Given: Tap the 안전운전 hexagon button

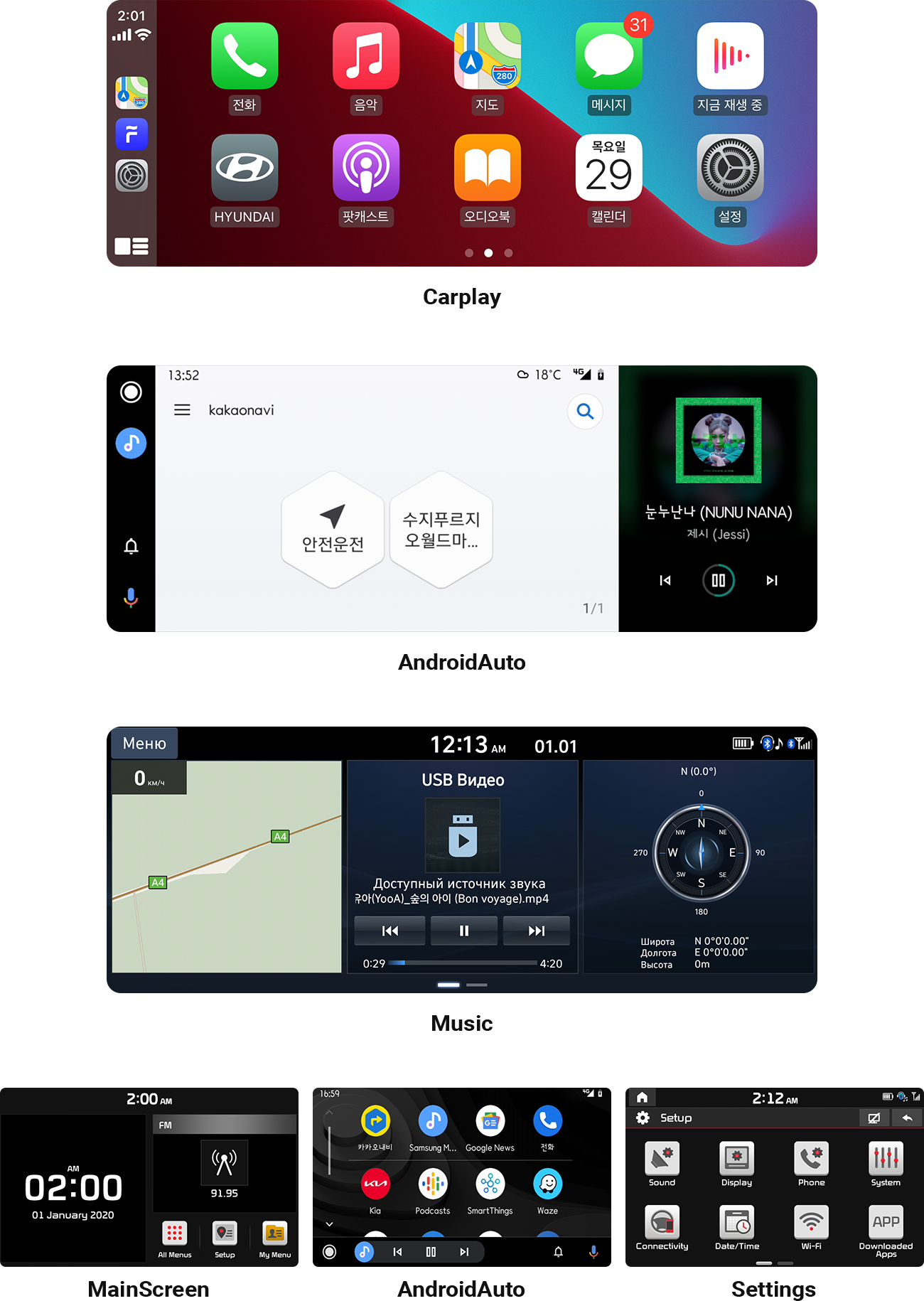Looking at the screenshot, I should [333, 530].
